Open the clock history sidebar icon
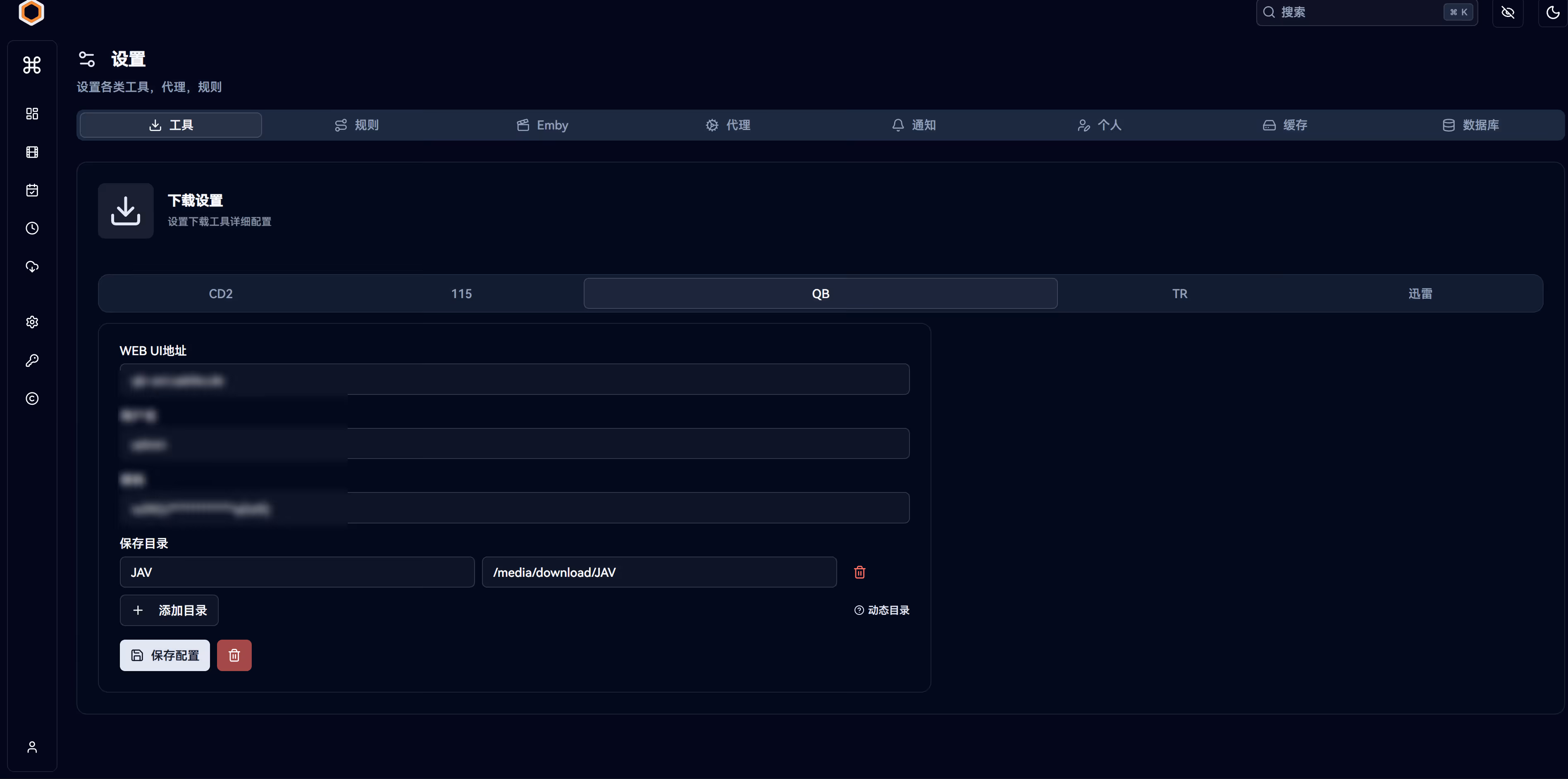The width and height of the screenshot is (1568, 779). tap(32, 228)
